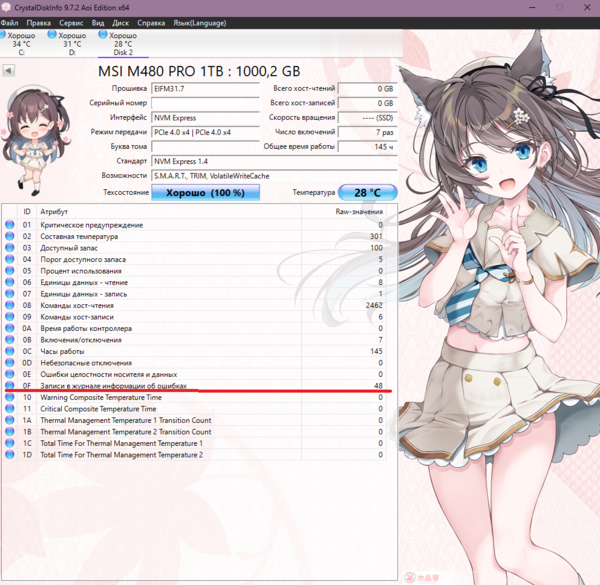Click status icon of attribute 06 row
Viewport: 600px width, 585px height.
pyautogui.click(x=10, y=282)
